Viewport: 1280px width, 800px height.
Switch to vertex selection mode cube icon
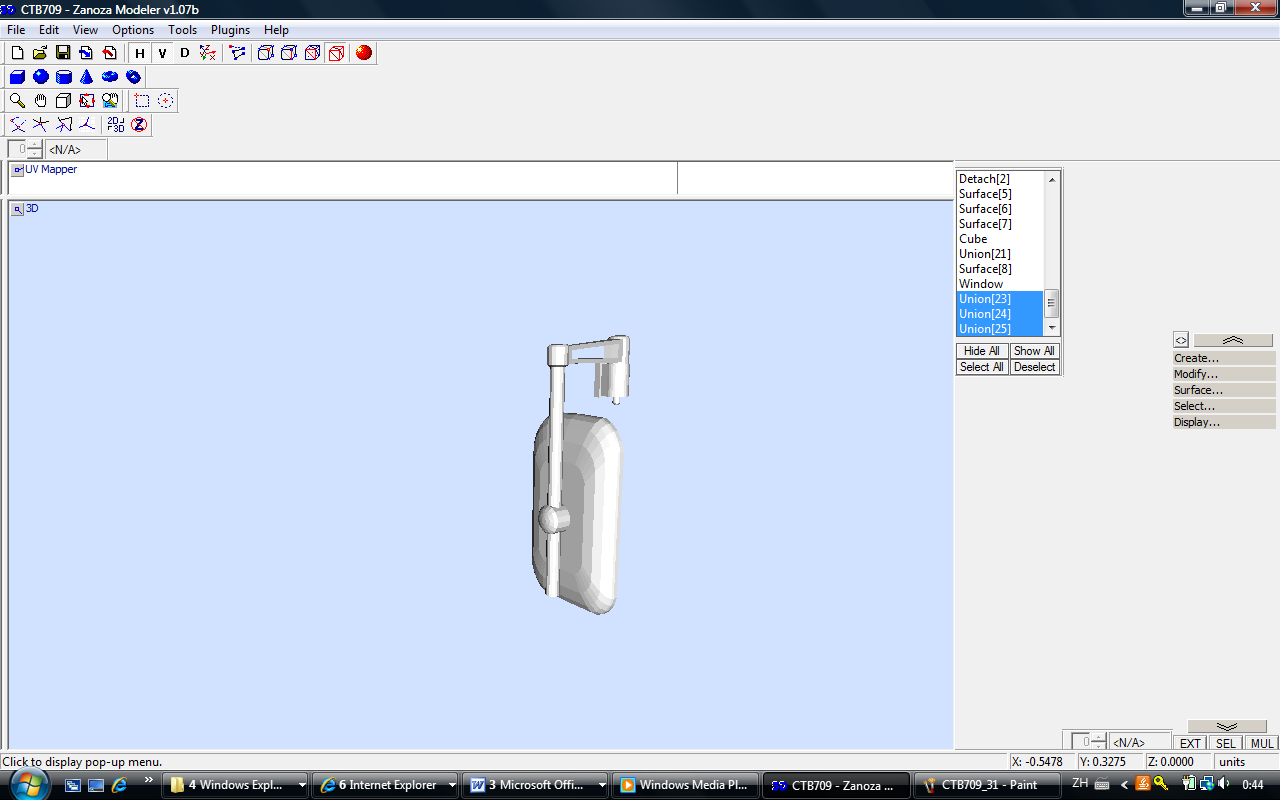266,53
